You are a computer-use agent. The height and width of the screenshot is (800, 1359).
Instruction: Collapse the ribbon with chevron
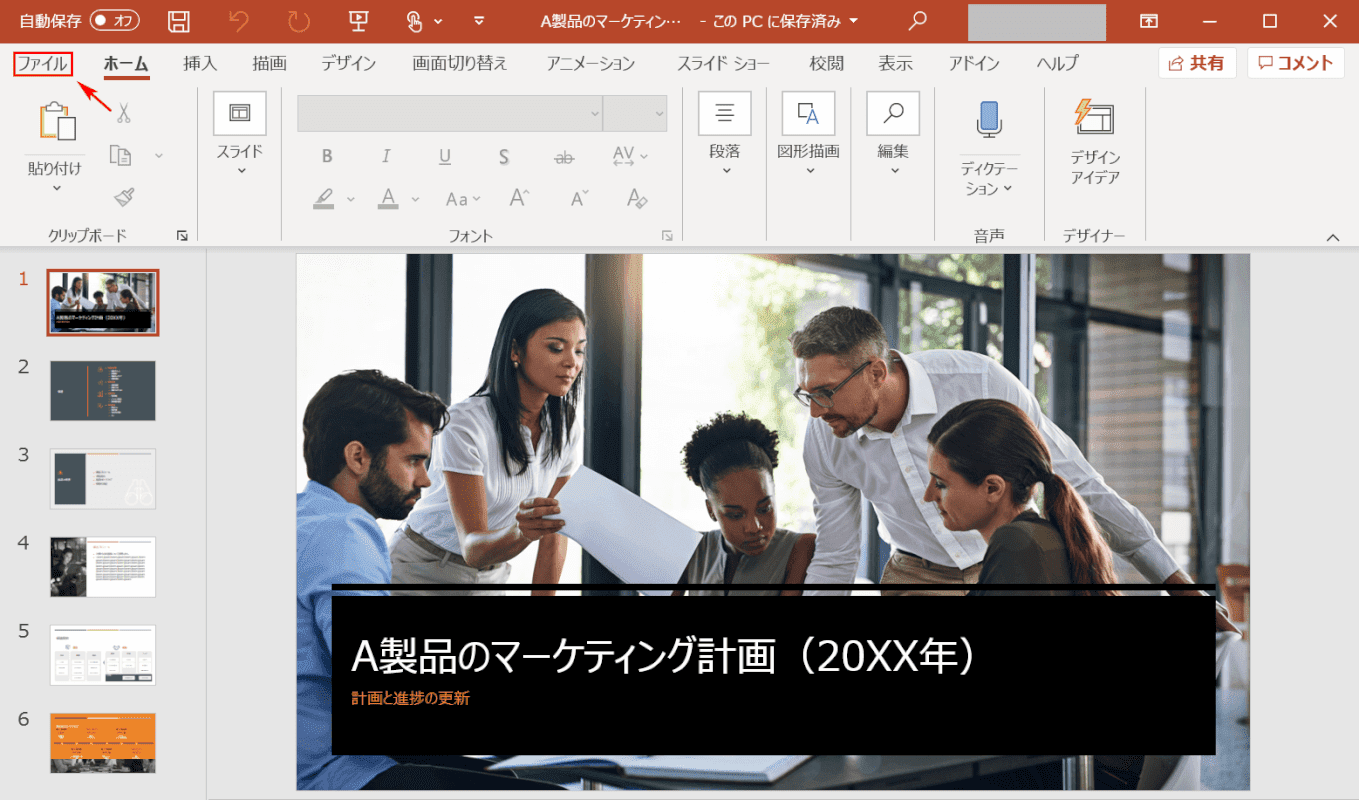point(1332,237)
